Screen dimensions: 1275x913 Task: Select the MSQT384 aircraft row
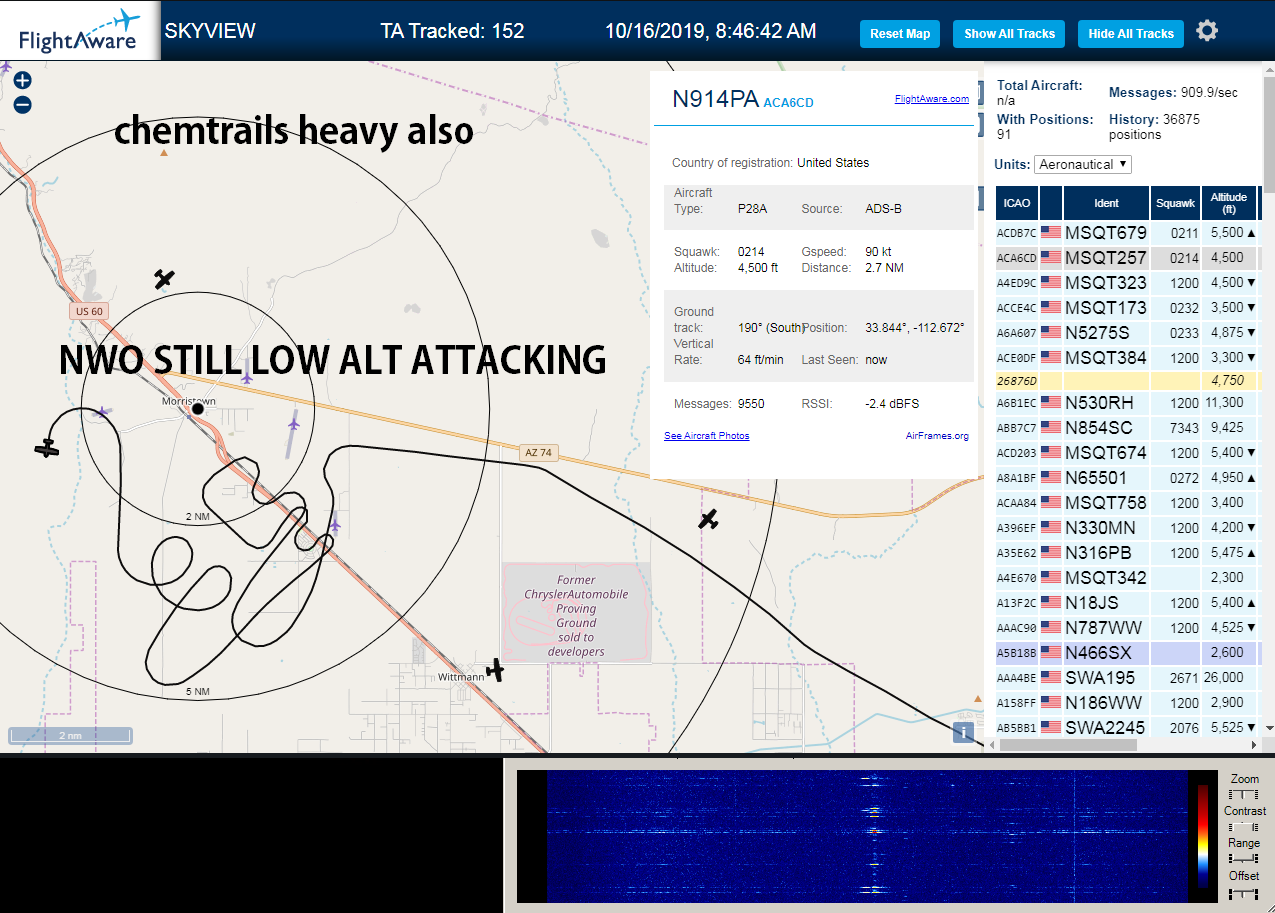1127,357
